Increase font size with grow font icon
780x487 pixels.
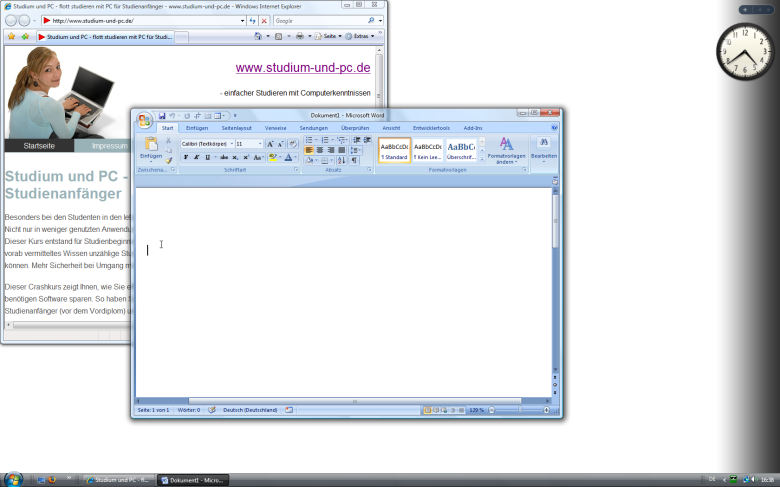click(270, 144)
